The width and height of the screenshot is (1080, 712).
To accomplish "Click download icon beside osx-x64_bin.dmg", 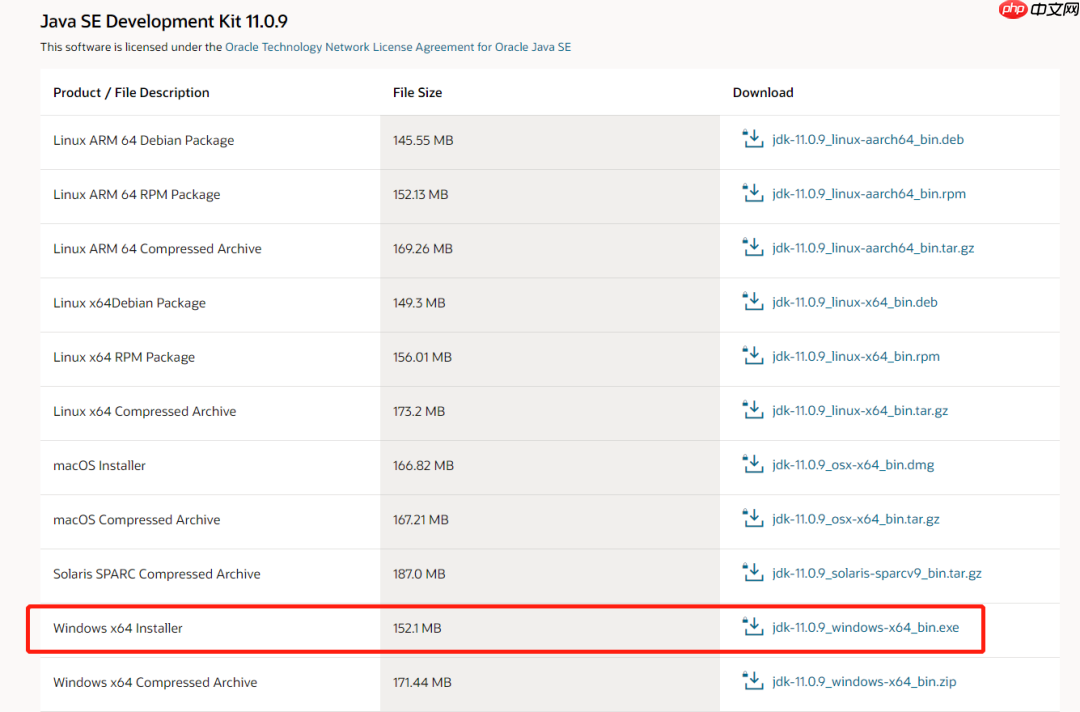I will tap(752, 464).
